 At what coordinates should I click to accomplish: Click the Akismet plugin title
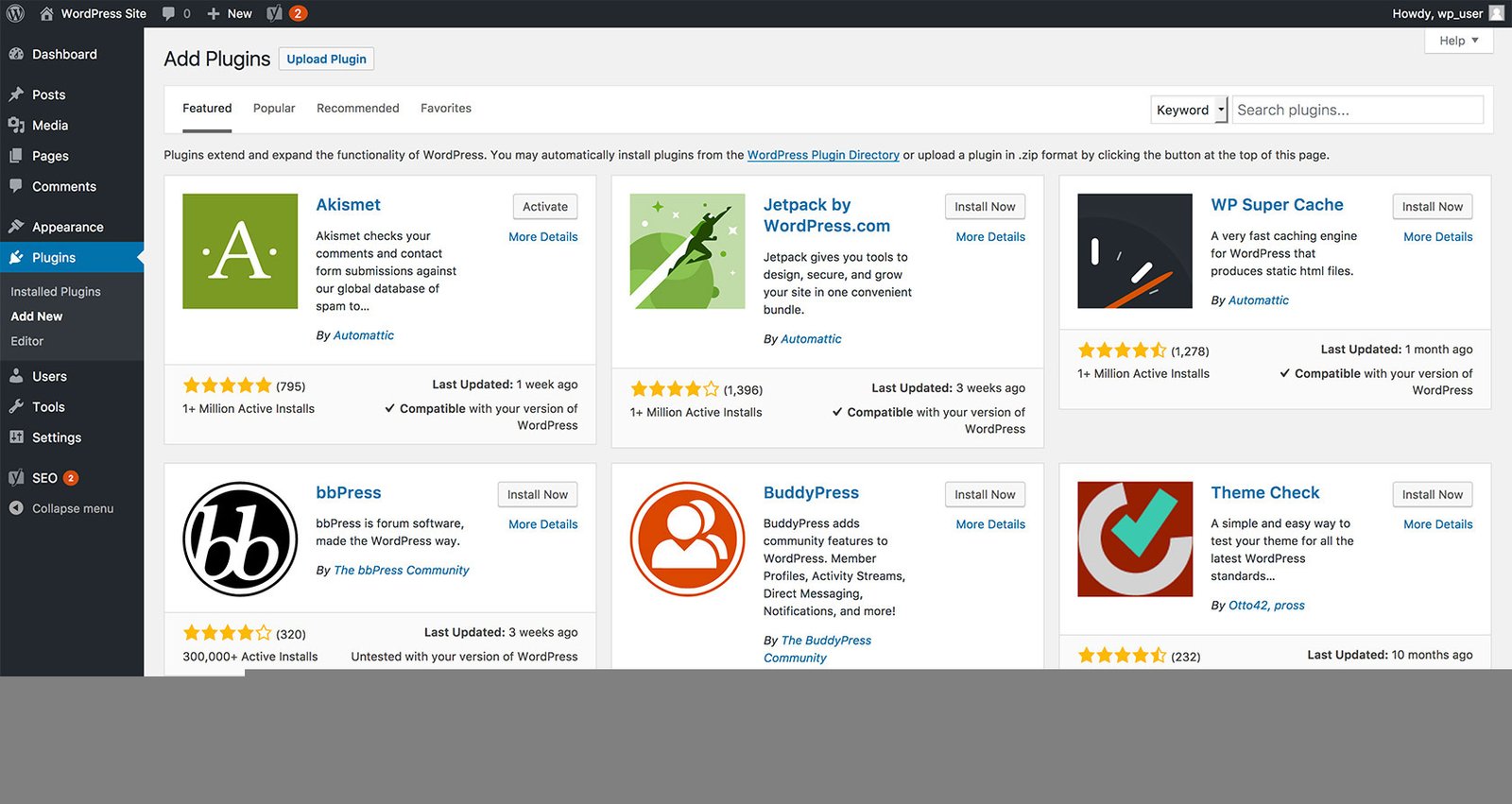pyautogui.click(x=348, y=205)
